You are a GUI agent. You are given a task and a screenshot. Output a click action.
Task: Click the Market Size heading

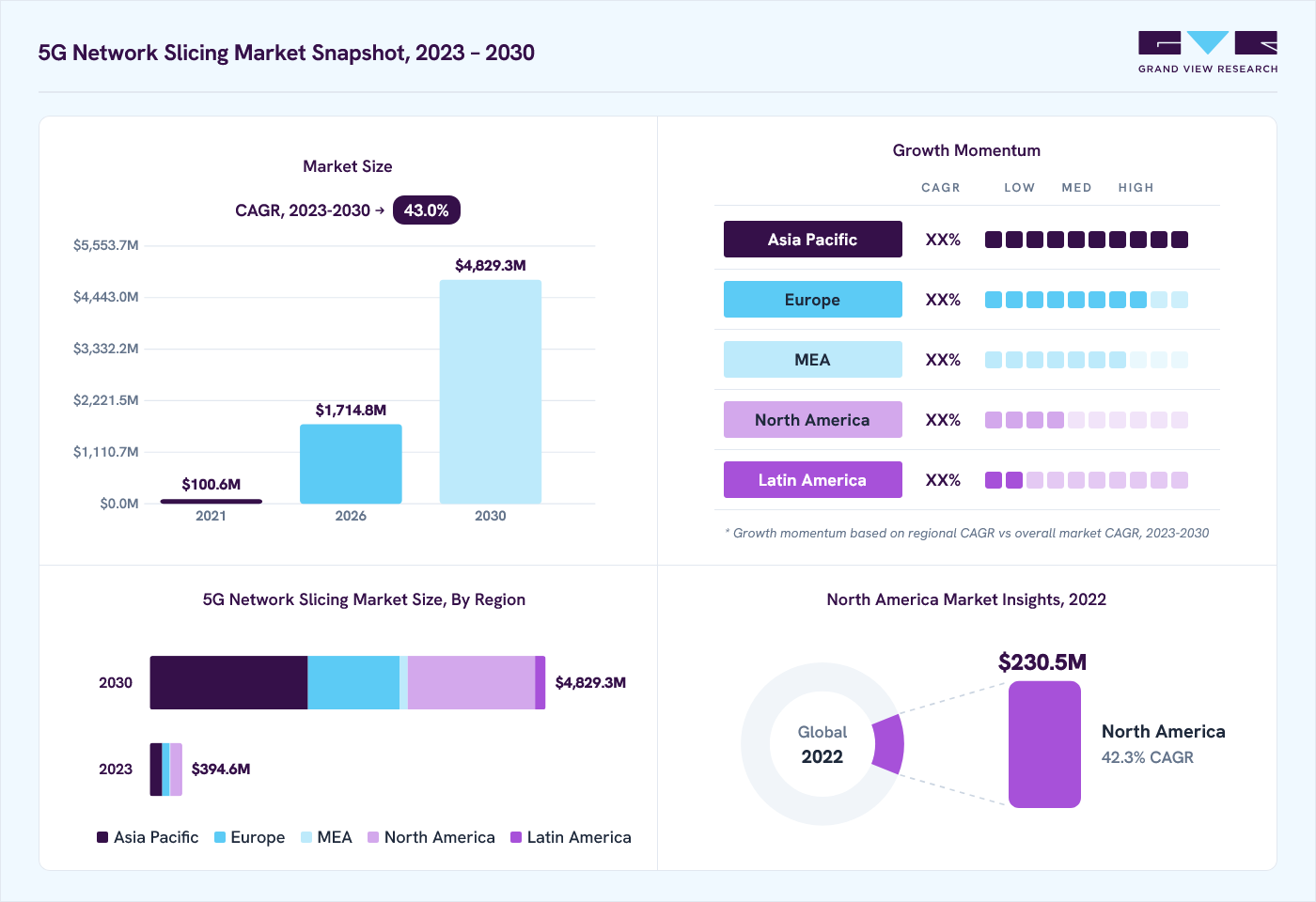(348, 166)
